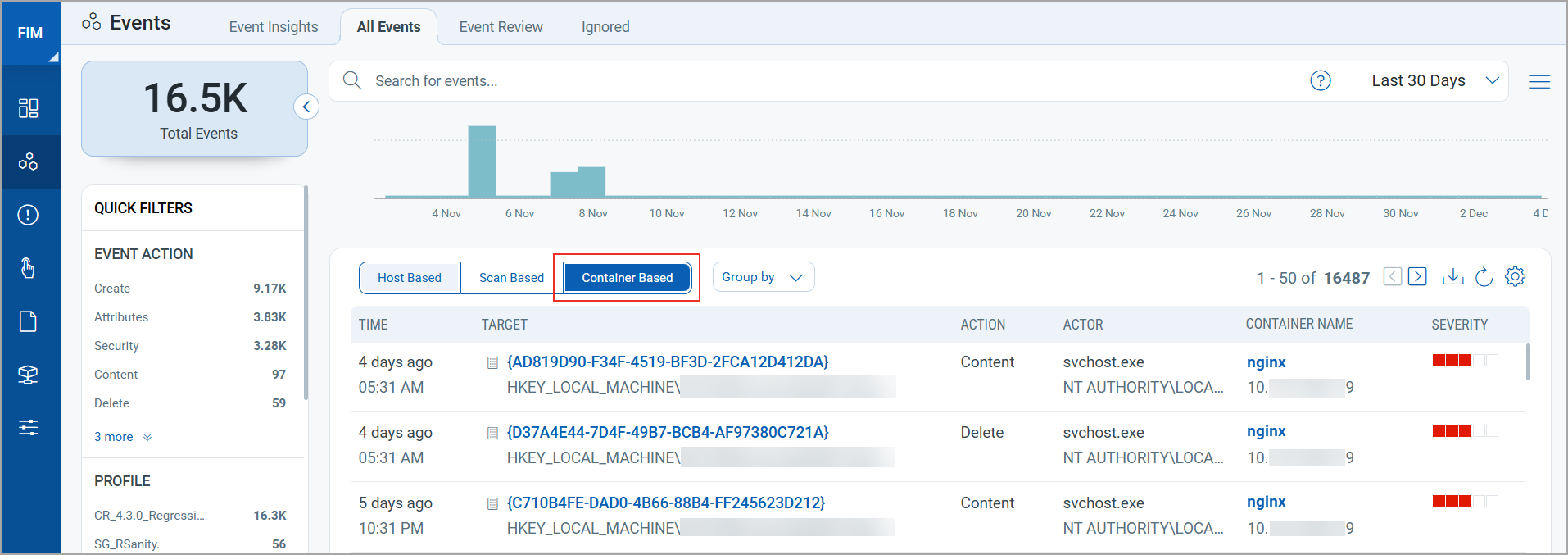Open nginx container in 5 days ago row
The image size is (1568, 555).
tap(1267, 502)
